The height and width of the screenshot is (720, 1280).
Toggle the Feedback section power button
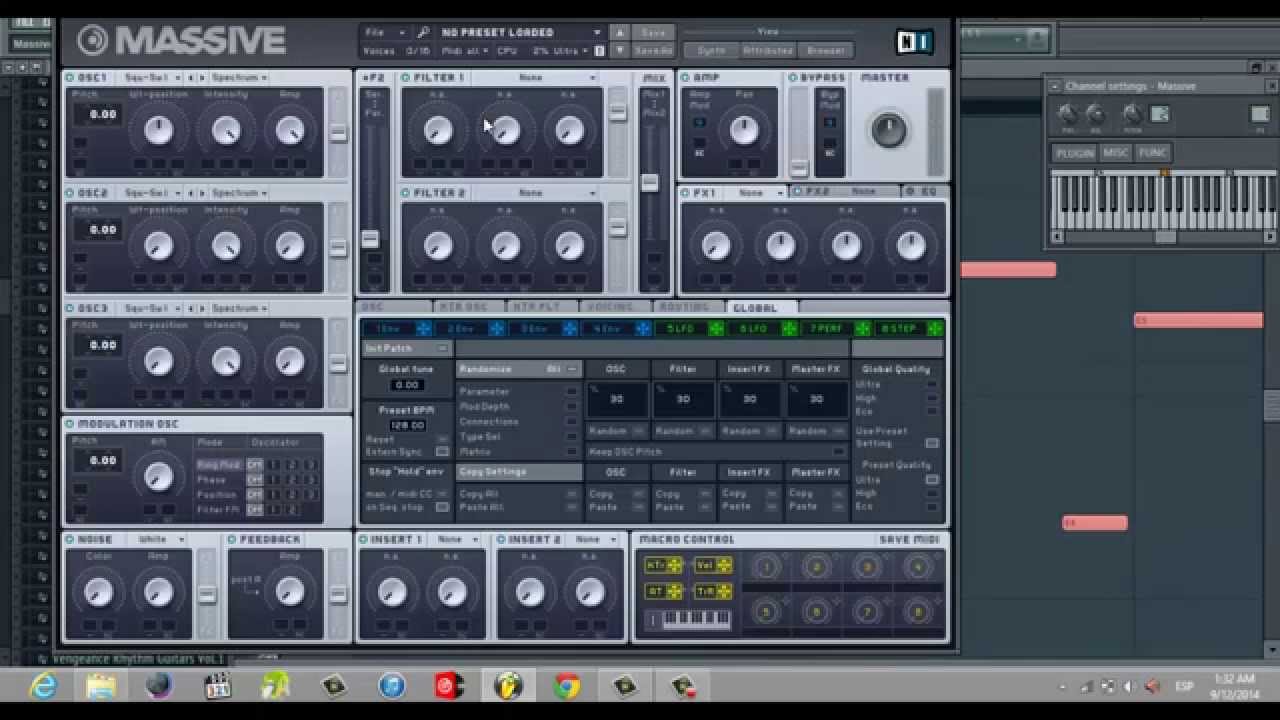(x=232, y=539)
